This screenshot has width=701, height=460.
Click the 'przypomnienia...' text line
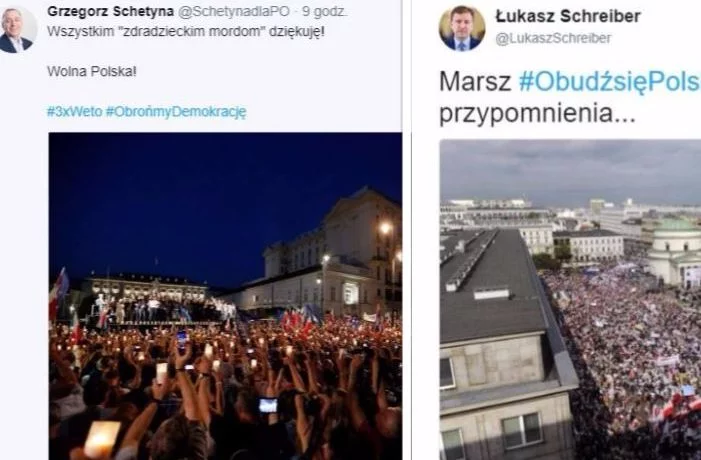[537, 114]
